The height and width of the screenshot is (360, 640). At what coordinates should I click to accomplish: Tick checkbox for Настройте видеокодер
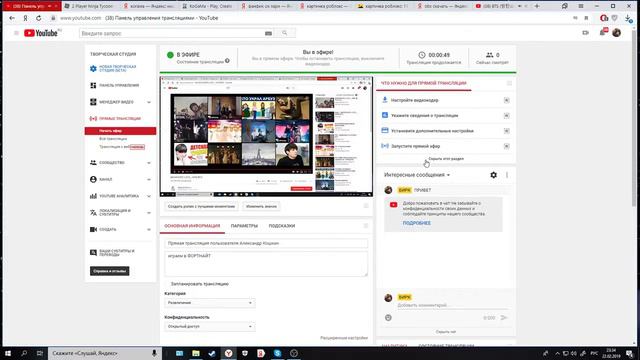tap(507, 100)
